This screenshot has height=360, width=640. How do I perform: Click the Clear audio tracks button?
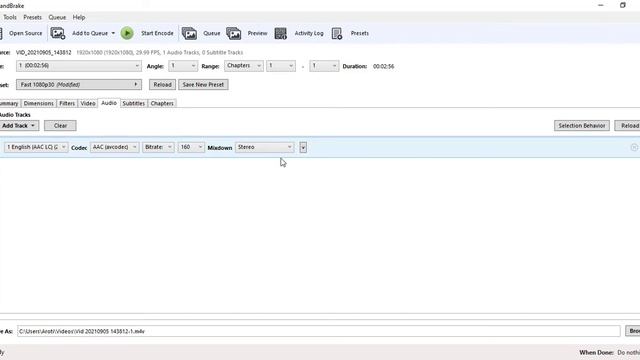60,126
